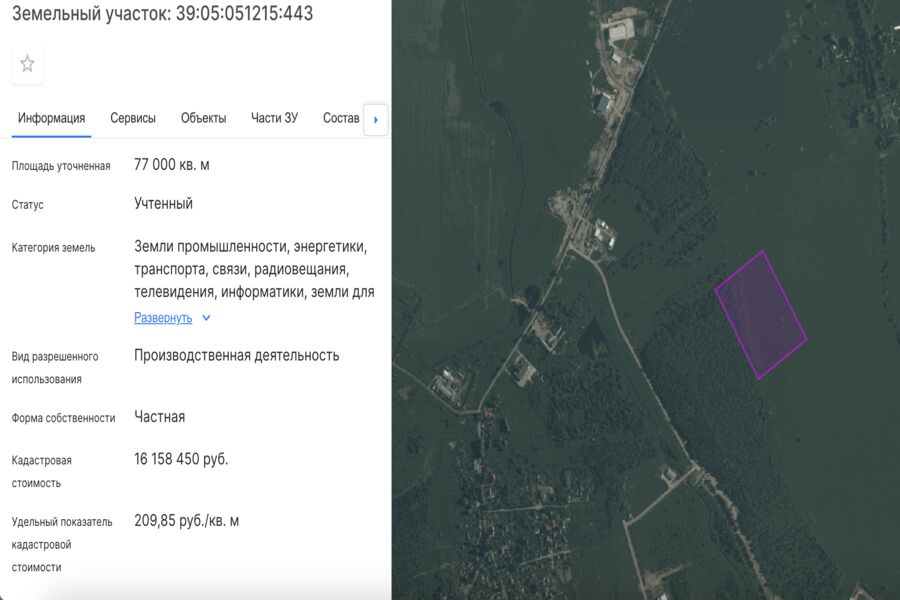Open the Объекты tab
The width and height of the screenshot is (900, 600).
coord(203,118)
